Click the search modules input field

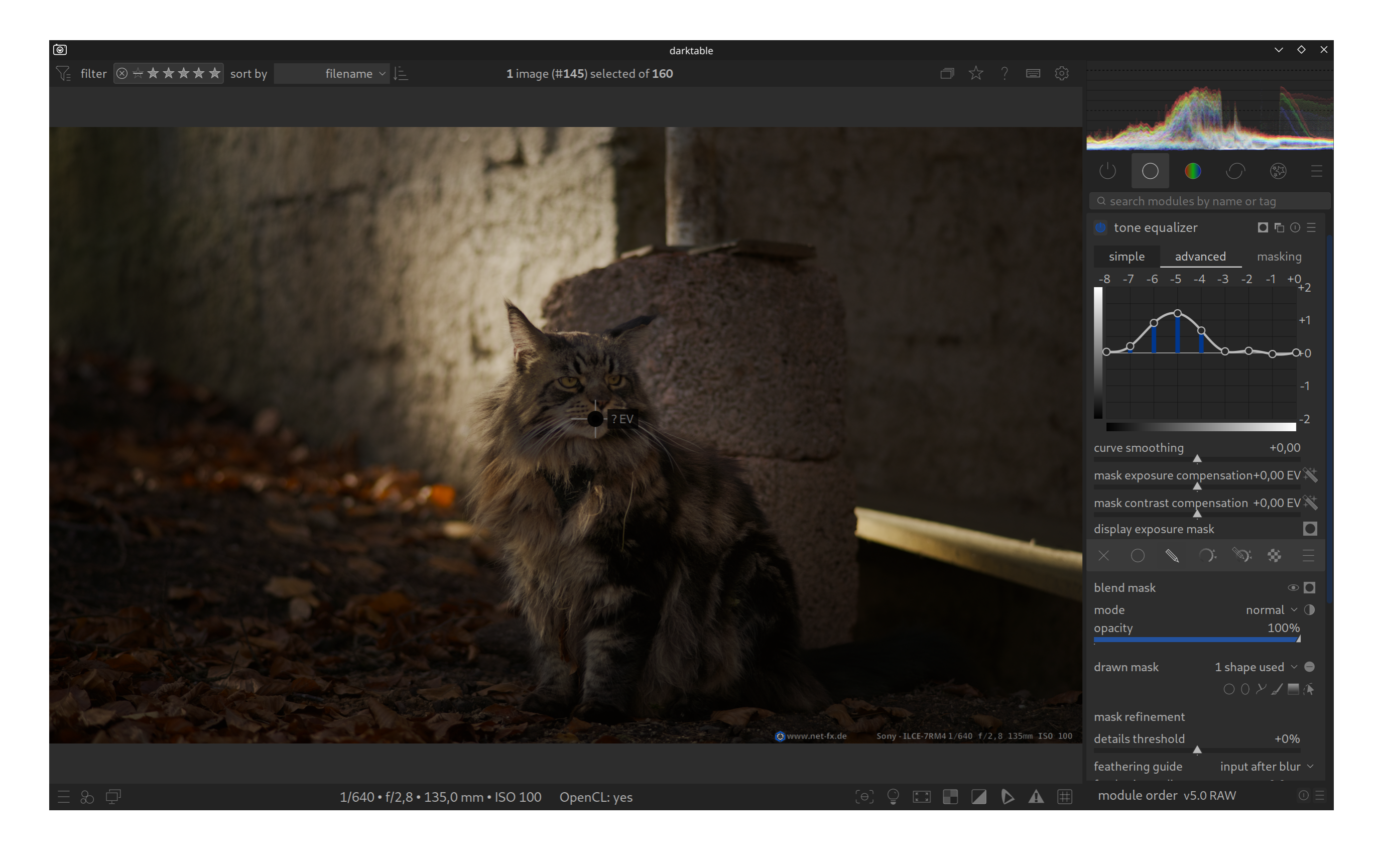(1210, 201)
